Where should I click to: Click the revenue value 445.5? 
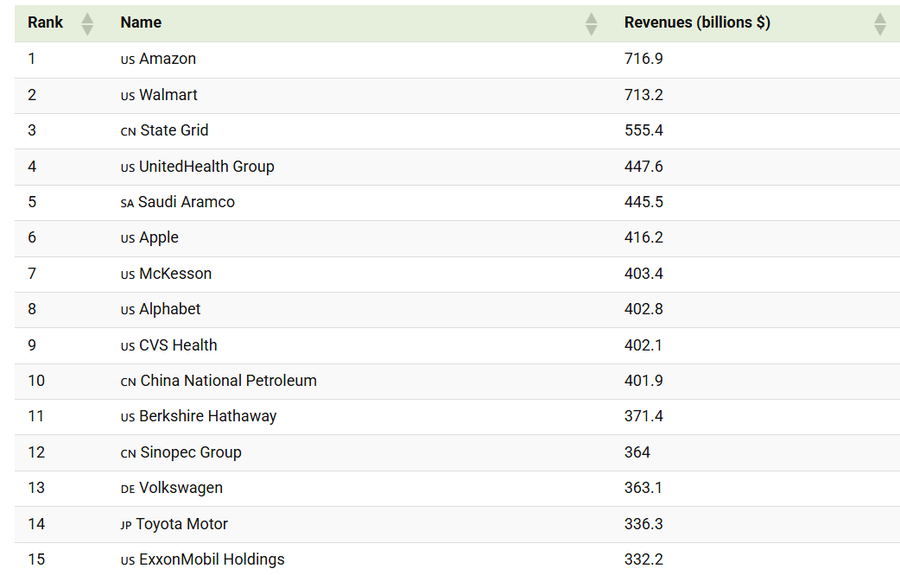pos(643,202)
